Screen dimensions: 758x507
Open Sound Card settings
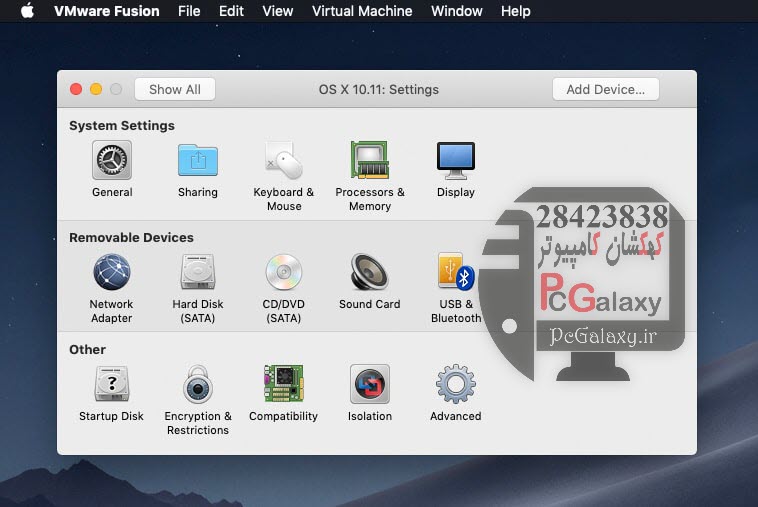point(370,273)
